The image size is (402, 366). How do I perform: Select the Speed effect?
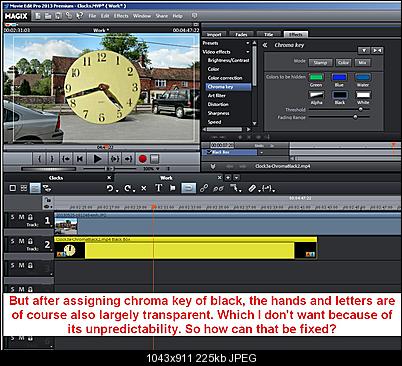(x=214, y=122)
